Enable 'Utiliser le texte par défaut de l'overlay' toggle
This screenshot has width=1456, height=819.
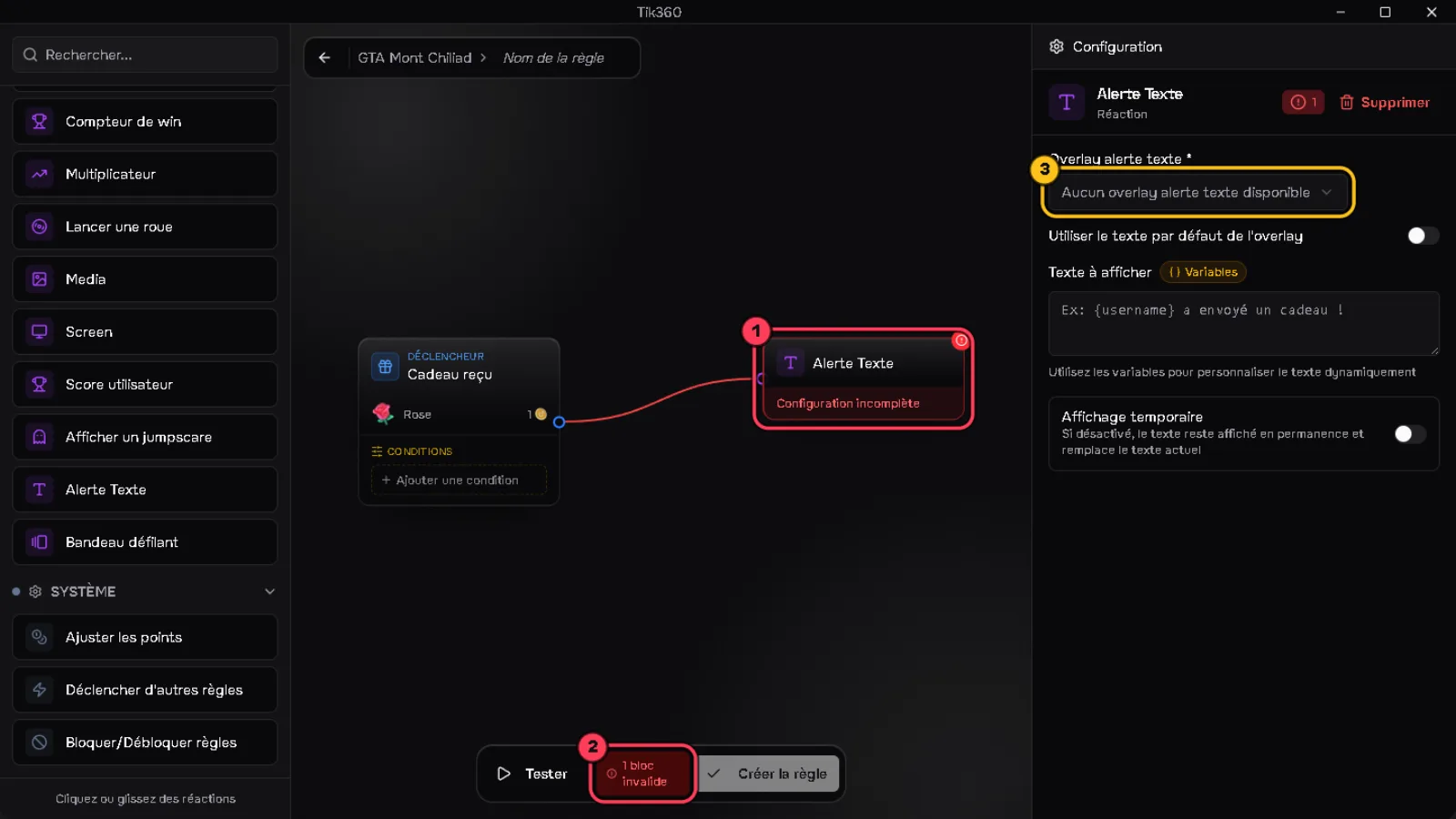pyautogui.click(x=1423, y=236)
